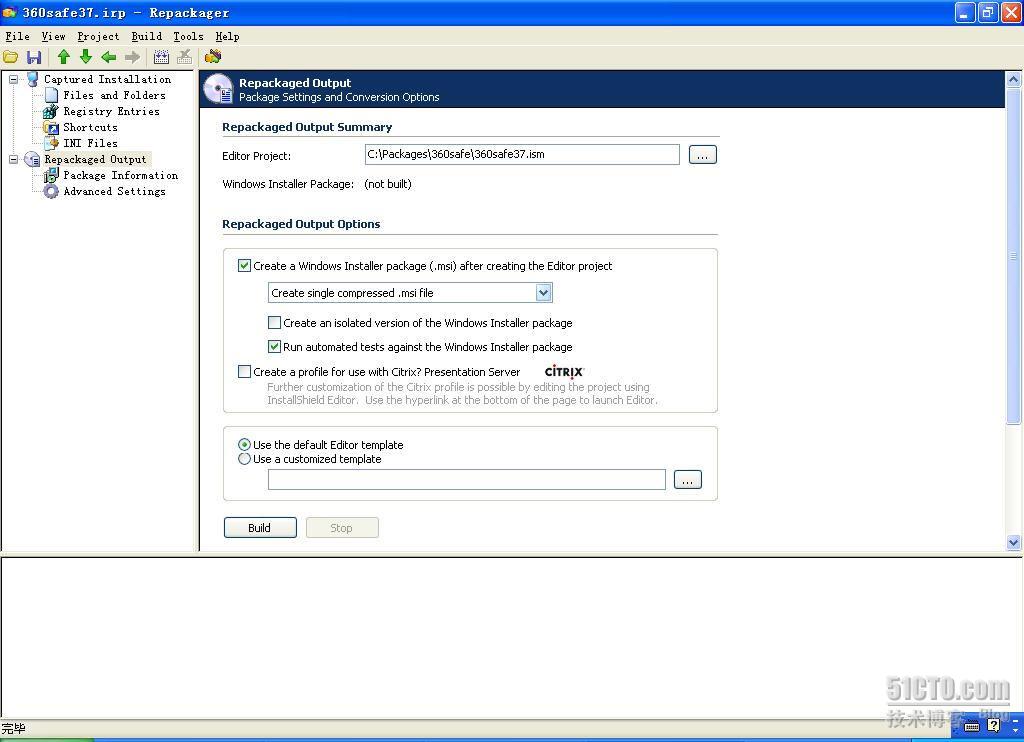Select the Advanced Settings gear icon

[x=51, y=191]
